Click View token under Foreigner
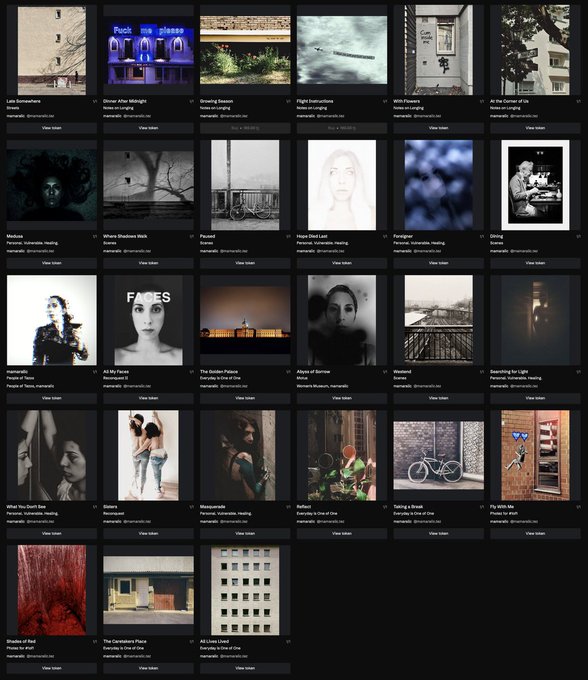This screenshot has width=588, height=680. coord(438,263)
